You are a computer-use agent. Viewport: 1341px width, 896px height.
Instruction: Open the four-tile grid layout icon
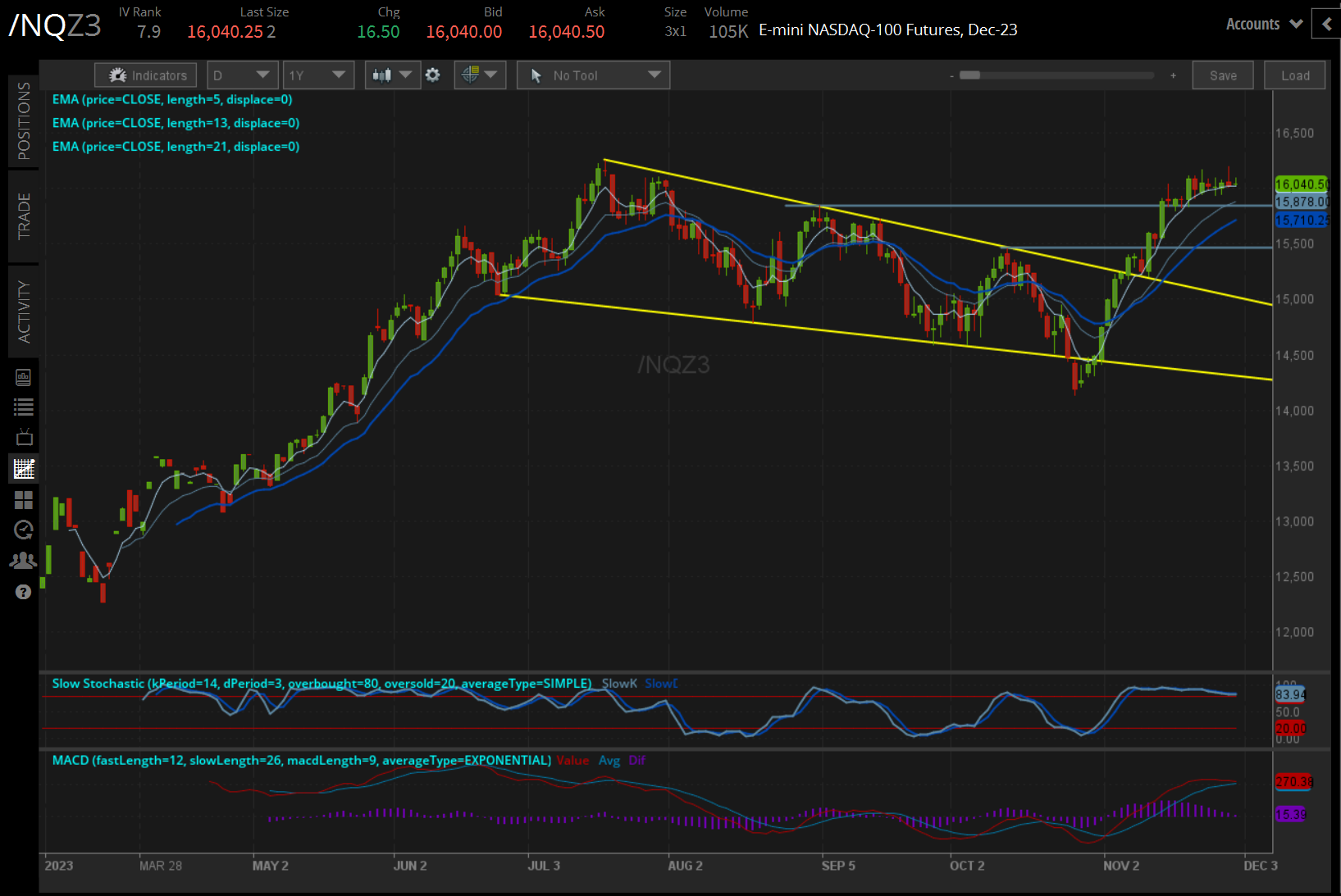(x=24, y=500)
